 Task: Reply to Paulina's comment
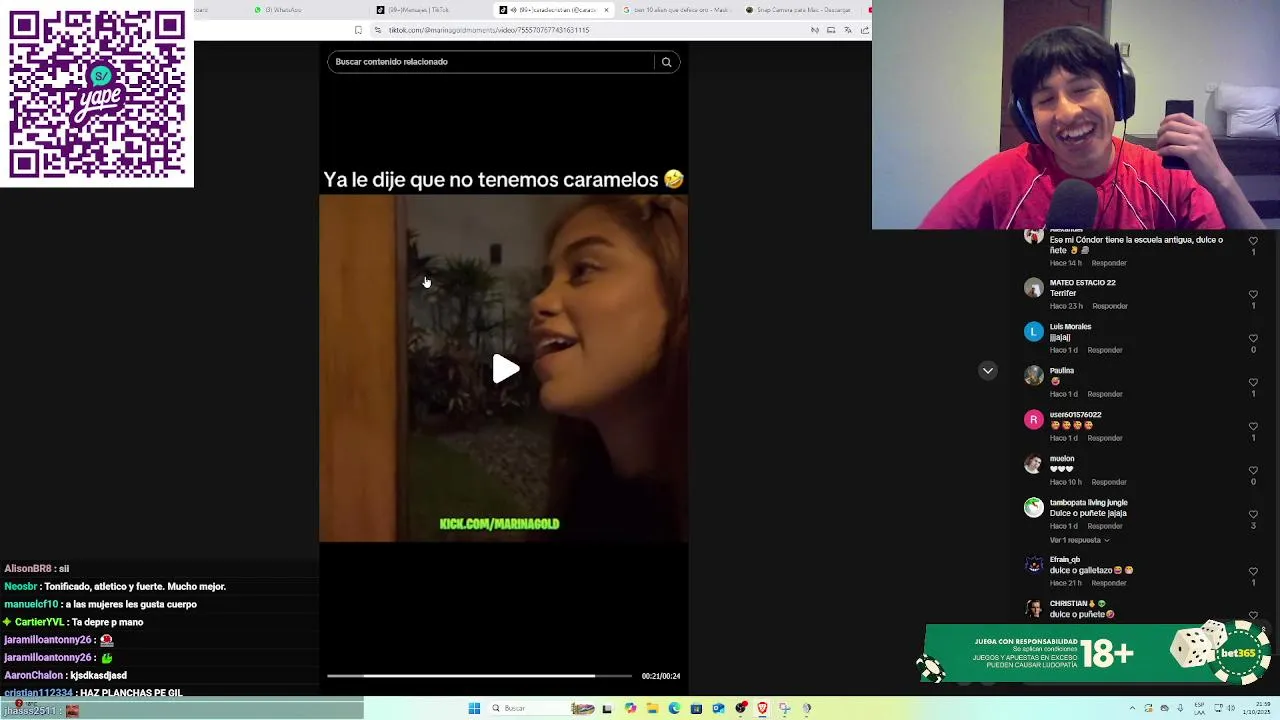(1105, 394)
